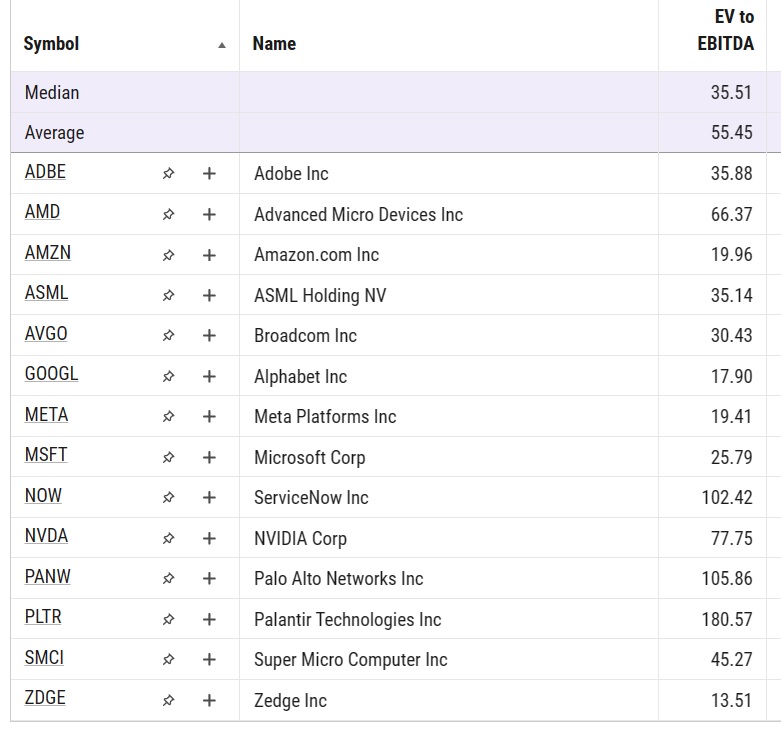Click the 102.42 value for ServiceNow
This screenshot has height=735, width=781.
point(727,497)
